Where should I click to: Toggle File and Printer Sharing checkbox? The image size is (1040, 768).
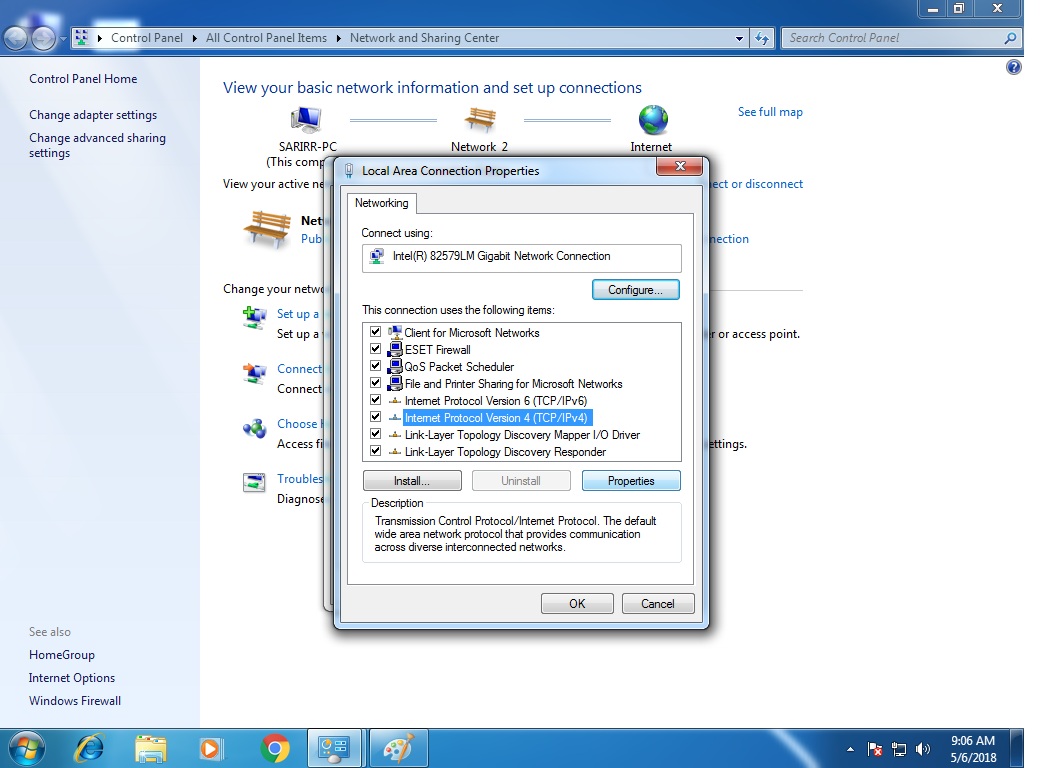[x=375, y=383]
